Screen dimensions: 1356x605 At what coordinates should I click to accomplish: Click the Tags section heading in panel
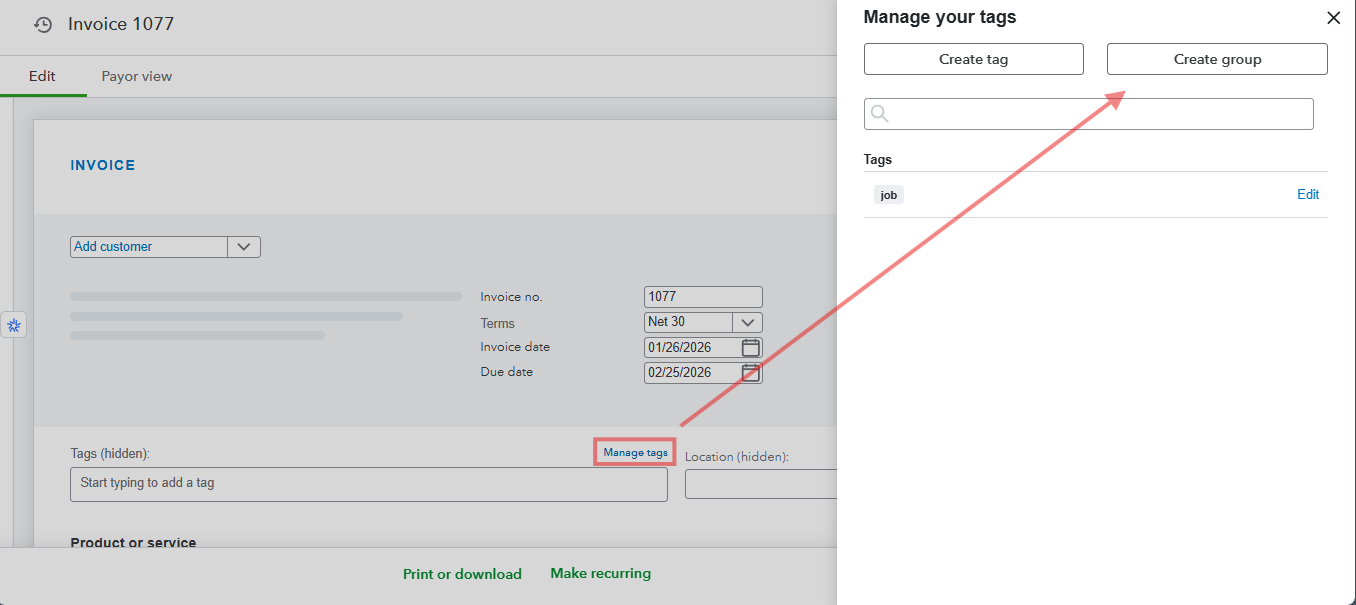[878, 159]
